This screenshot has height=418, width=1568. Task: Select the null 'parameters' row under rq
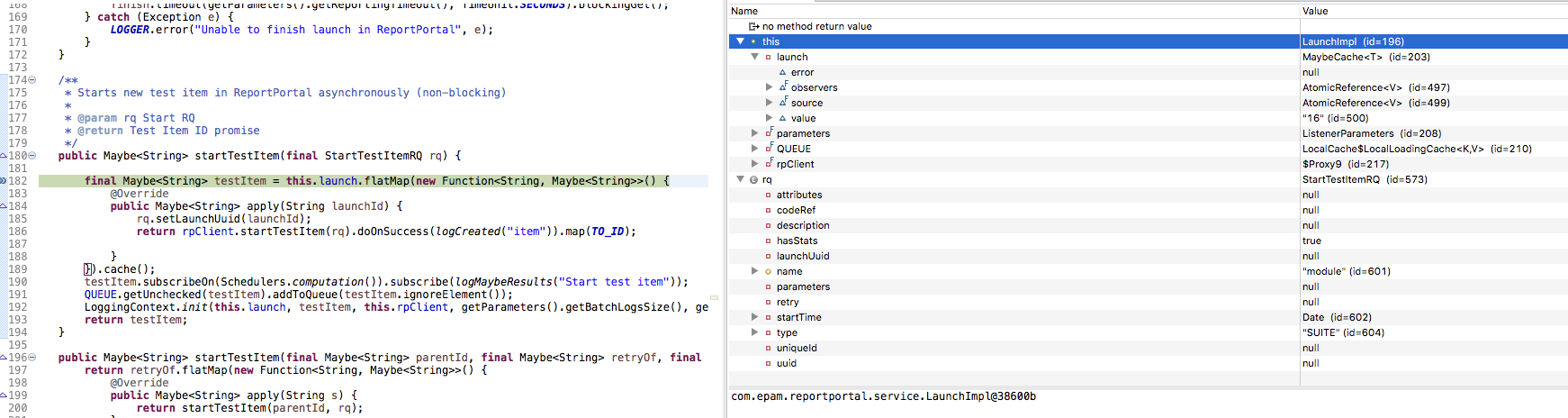point(1148,286)
